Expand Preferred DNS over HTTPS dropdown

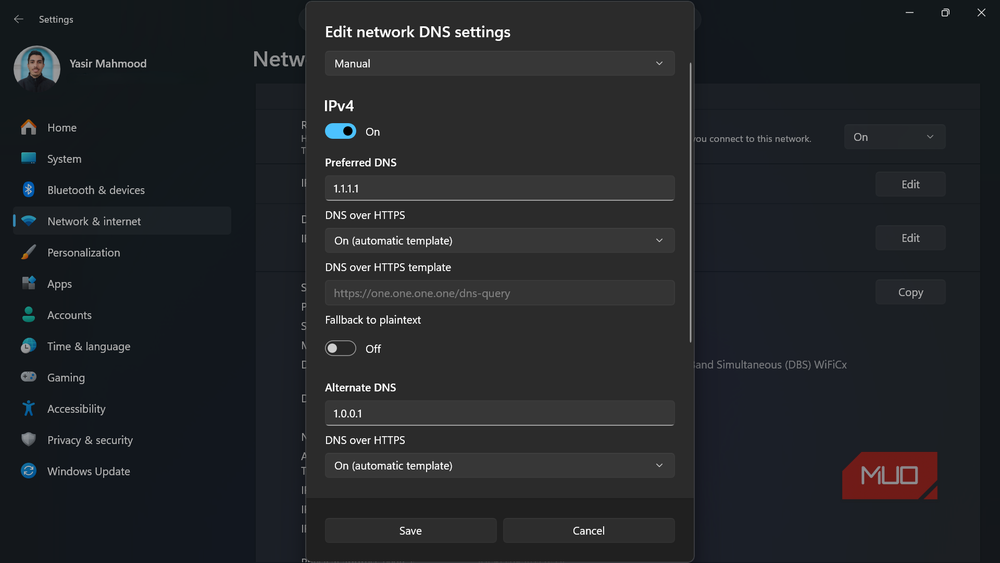point(499,240)
